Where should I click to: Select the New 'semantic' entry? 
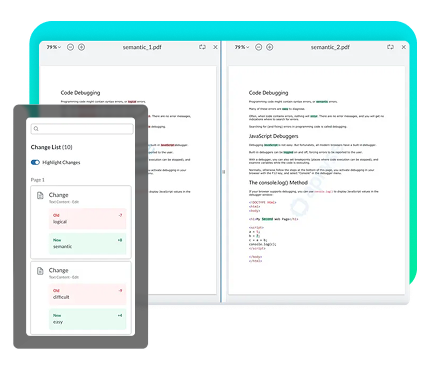point(88,244)
